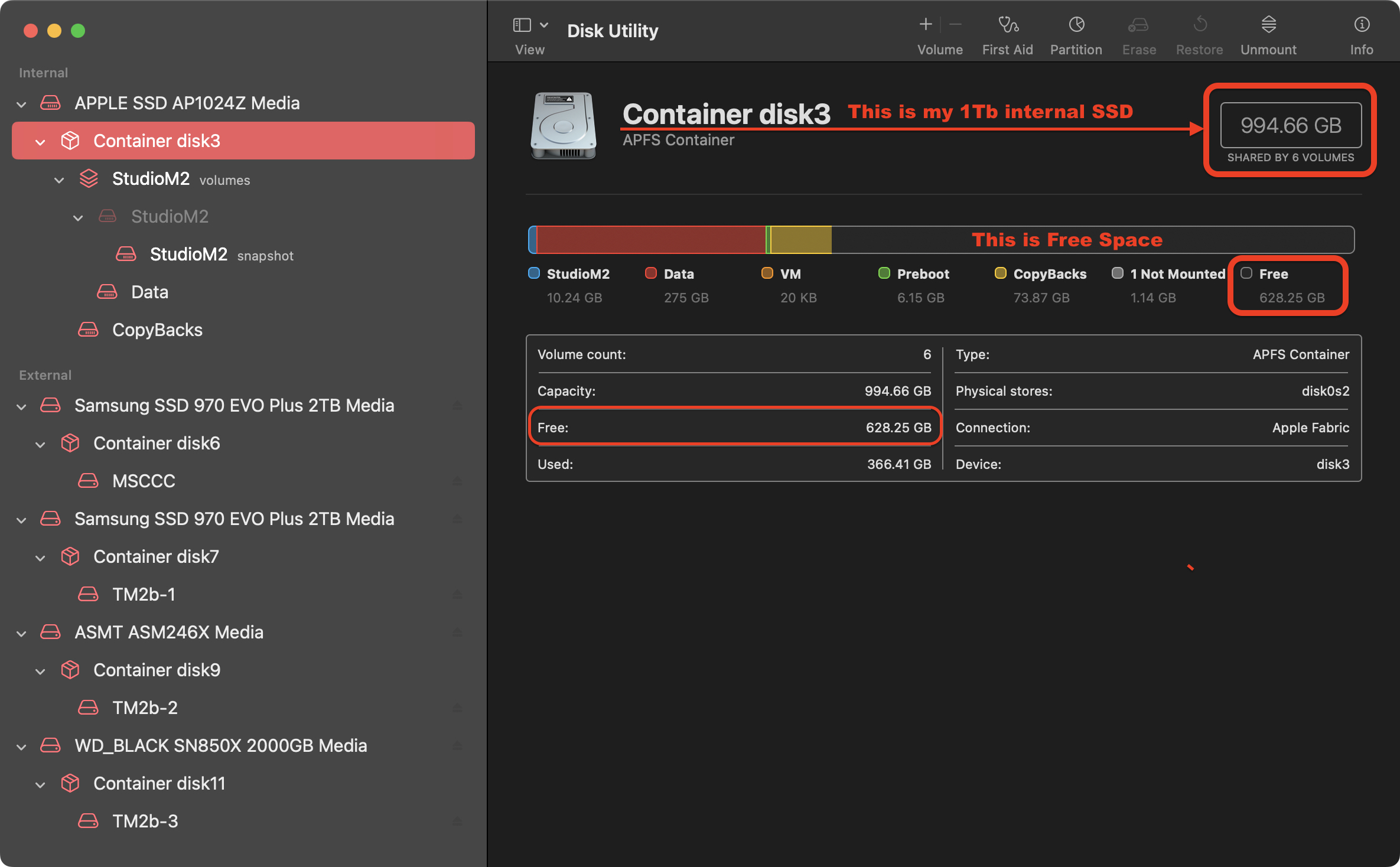This screenshot has width=1400, height=867.
Task: Eject the MSCCC volume
Action: pos(457,481)
